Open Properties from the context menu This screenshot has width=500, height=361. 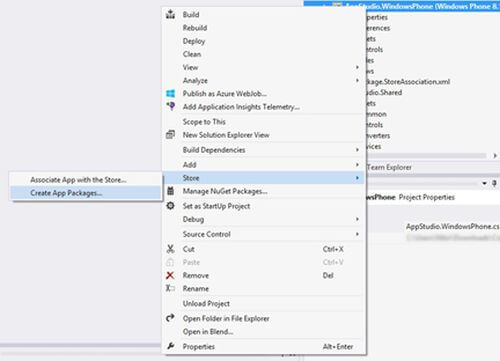coord(199,347)
